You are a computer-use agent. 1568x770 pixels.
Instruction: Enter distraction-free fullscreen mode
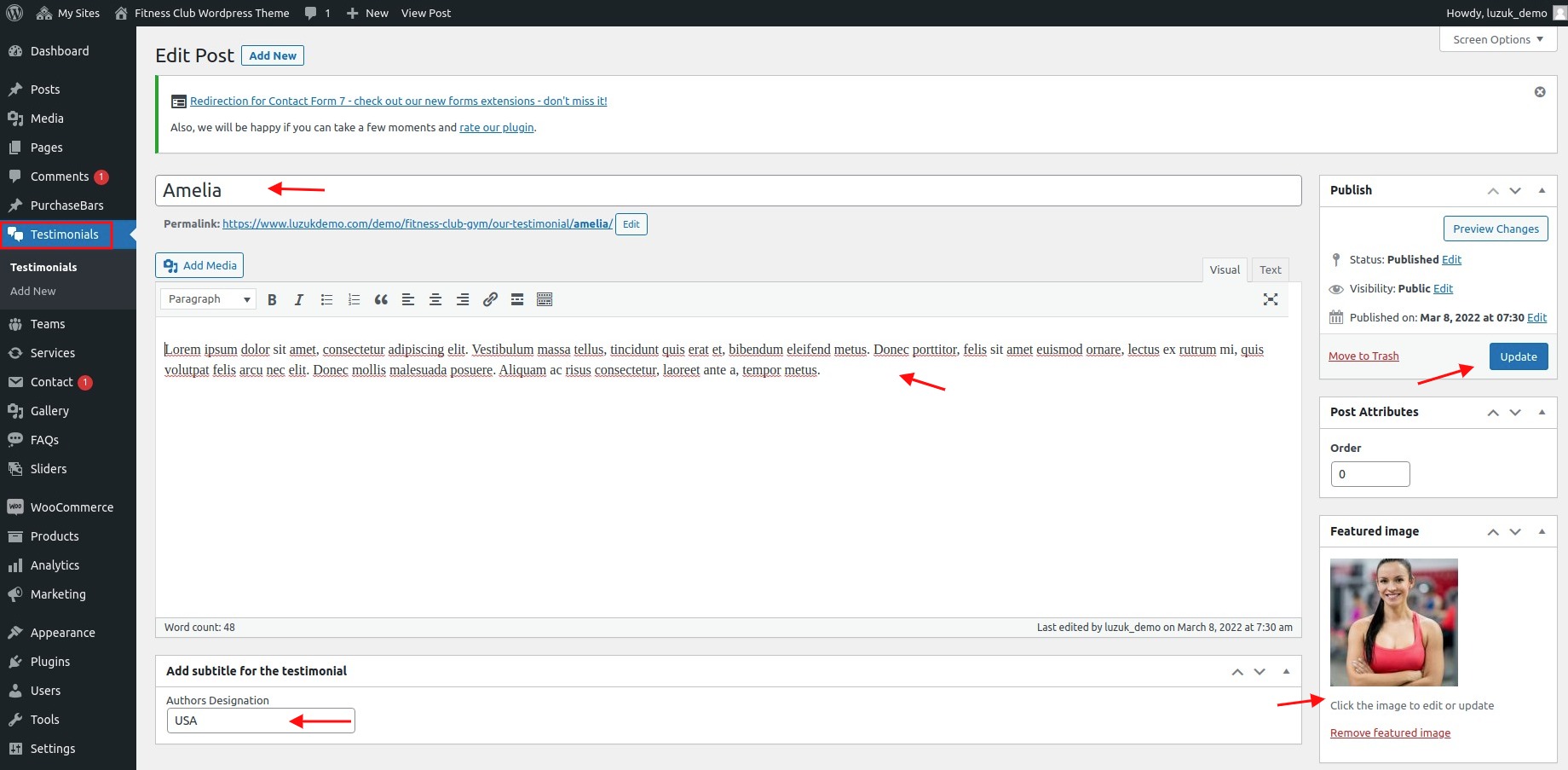pos(1270,299)
